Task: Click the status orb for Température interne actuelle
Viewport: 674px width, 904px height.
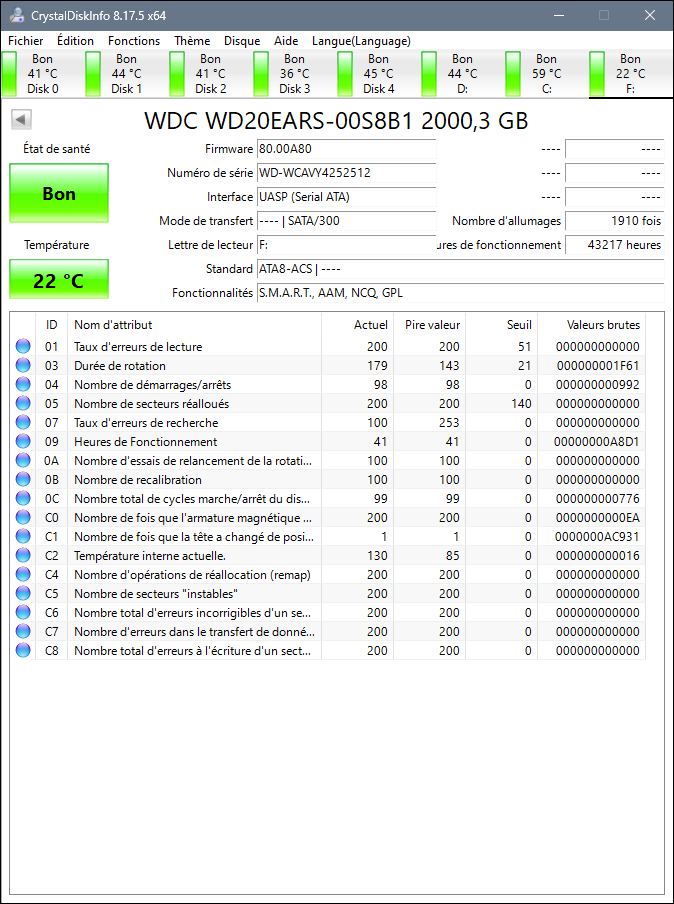Action: pos(23,556)
